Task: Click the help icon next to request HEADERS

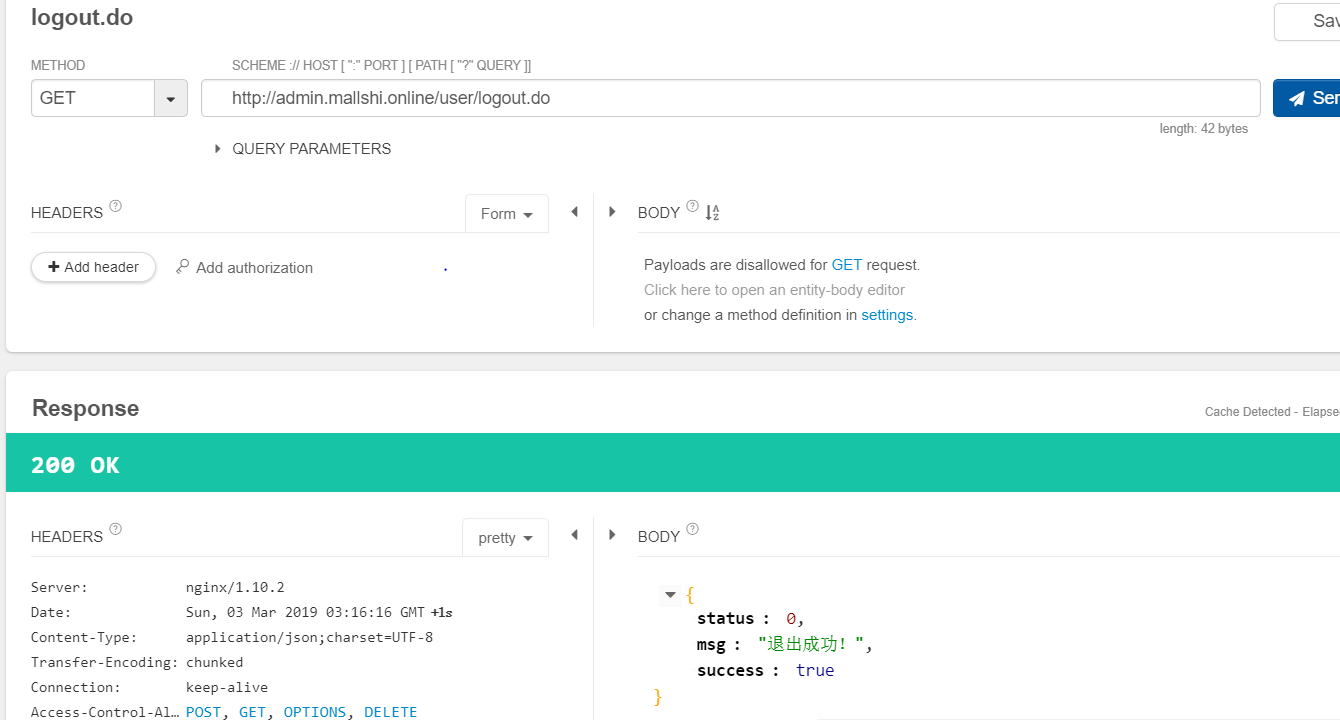Action: coord(116,206)
